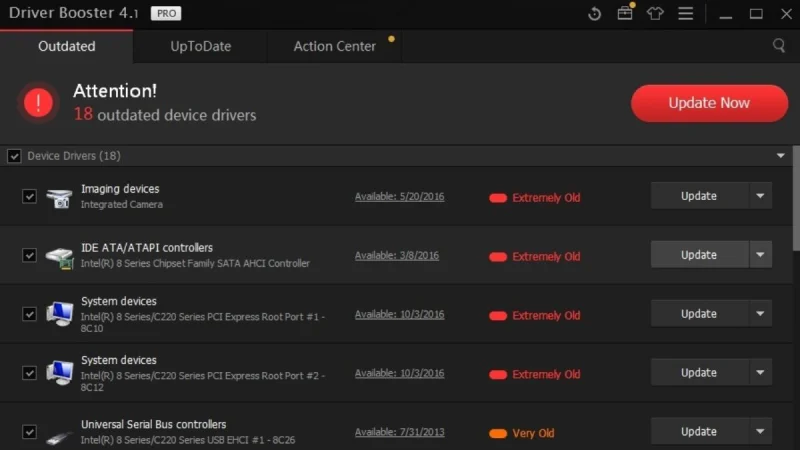Image resolution: width=800 pixels, height=450 pixels.
Task: Click the search magnifier icon
Action: tap(779, 46)
